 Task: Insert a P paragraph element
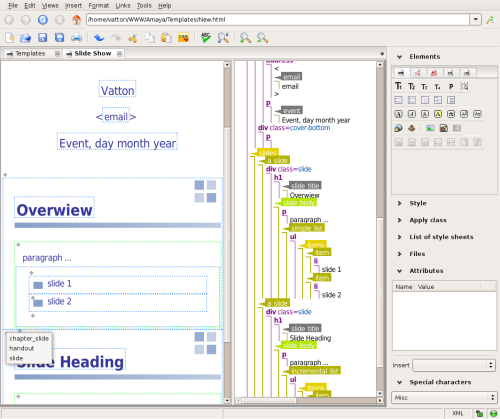451,86
